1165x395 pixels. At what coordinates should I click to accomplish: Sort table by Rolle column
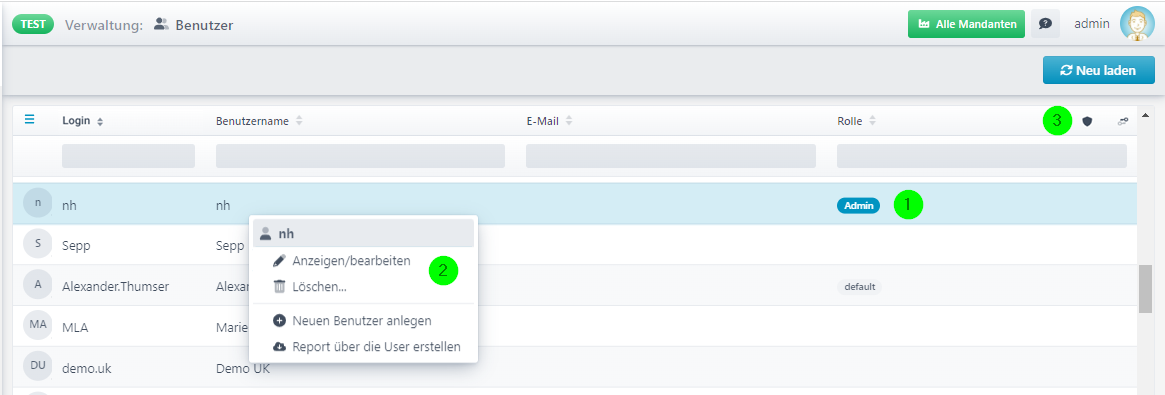857,121
